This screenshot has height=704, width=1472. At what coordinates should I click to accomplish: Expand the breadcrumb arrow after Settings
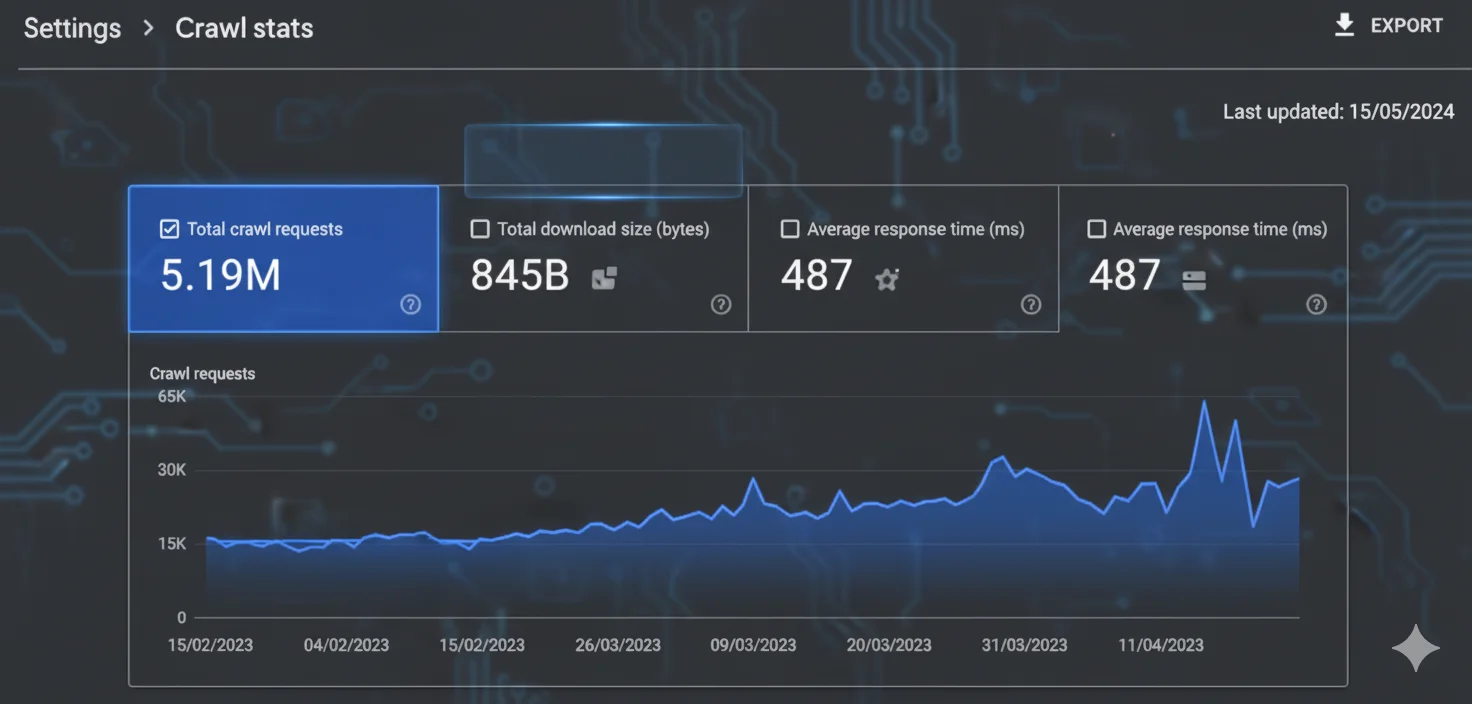(146, 28)
